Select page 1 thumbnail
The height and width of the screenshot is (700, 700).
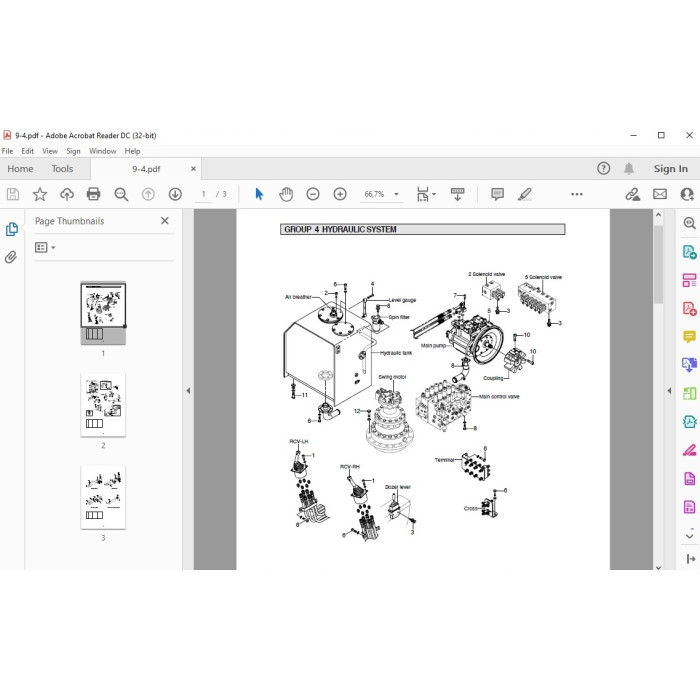103,313
